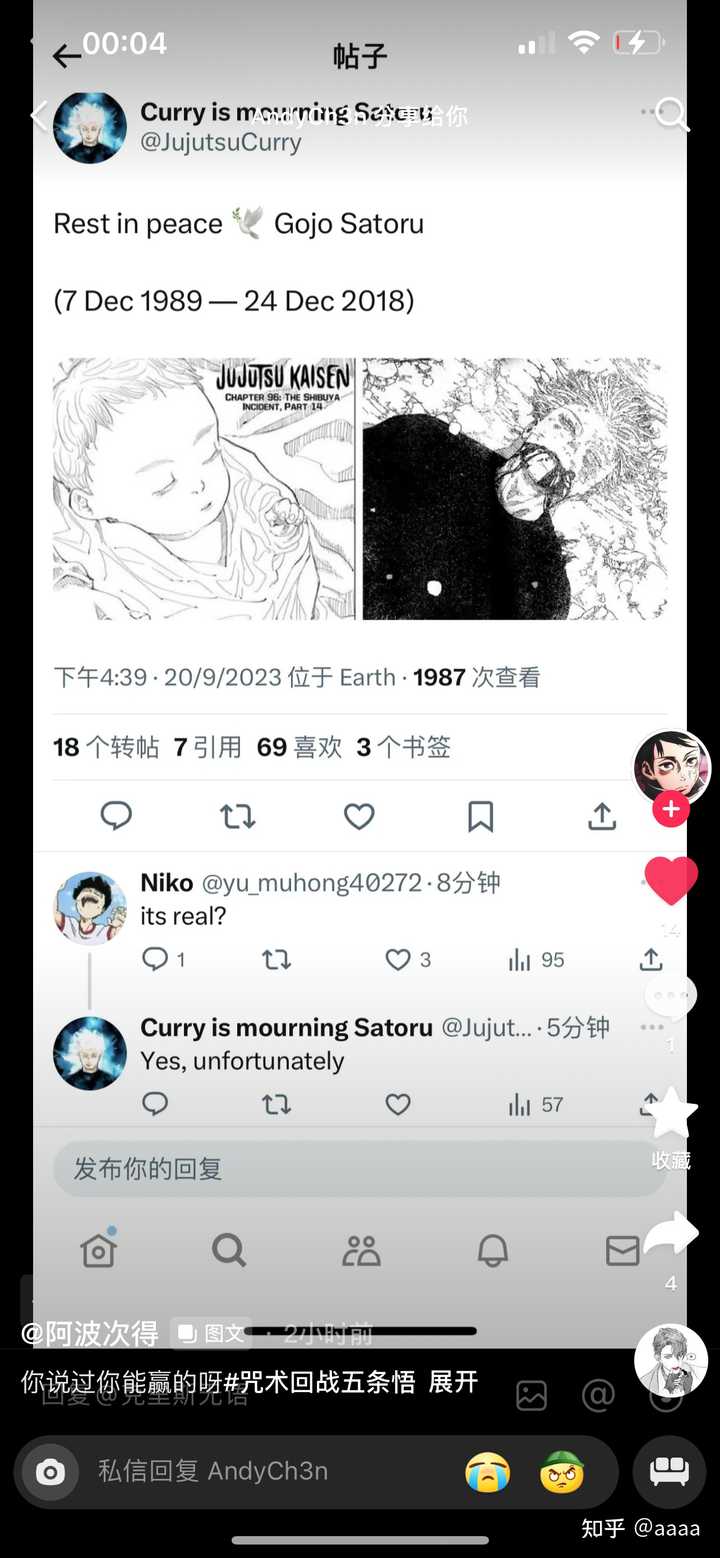Open the search magnifier at top right
The image size is (720, 1558).
(672, 114)
